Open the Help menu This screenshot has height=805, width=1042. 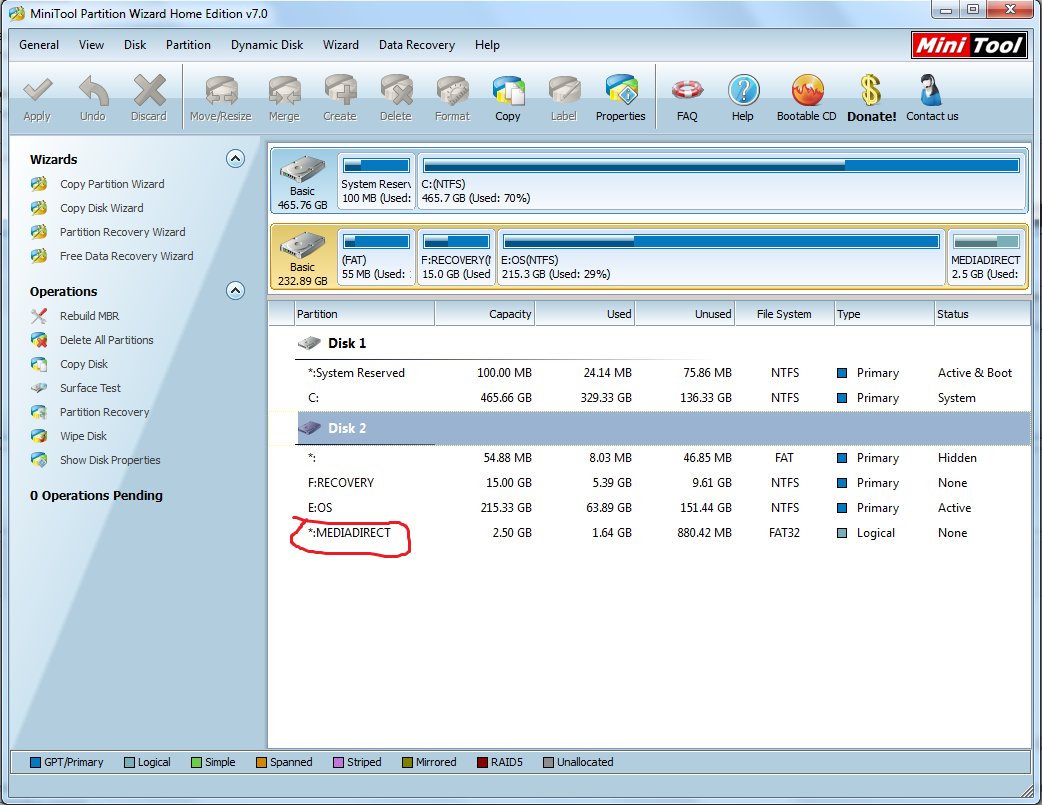(x=487, y=45)
